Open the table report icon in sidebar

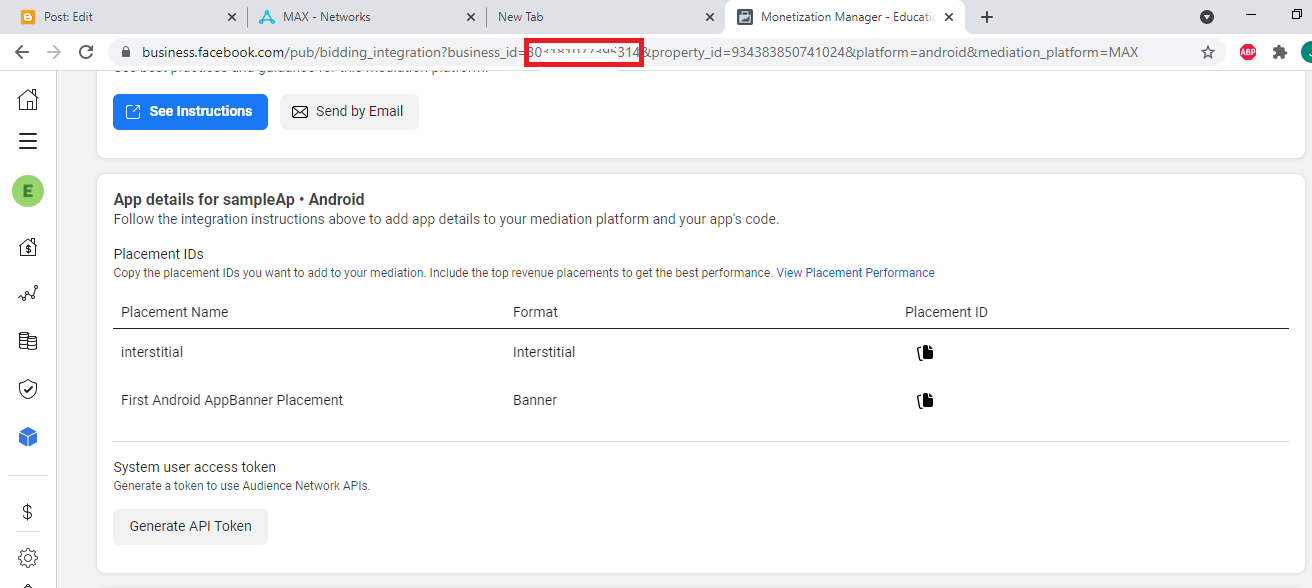tap(28, 341)
